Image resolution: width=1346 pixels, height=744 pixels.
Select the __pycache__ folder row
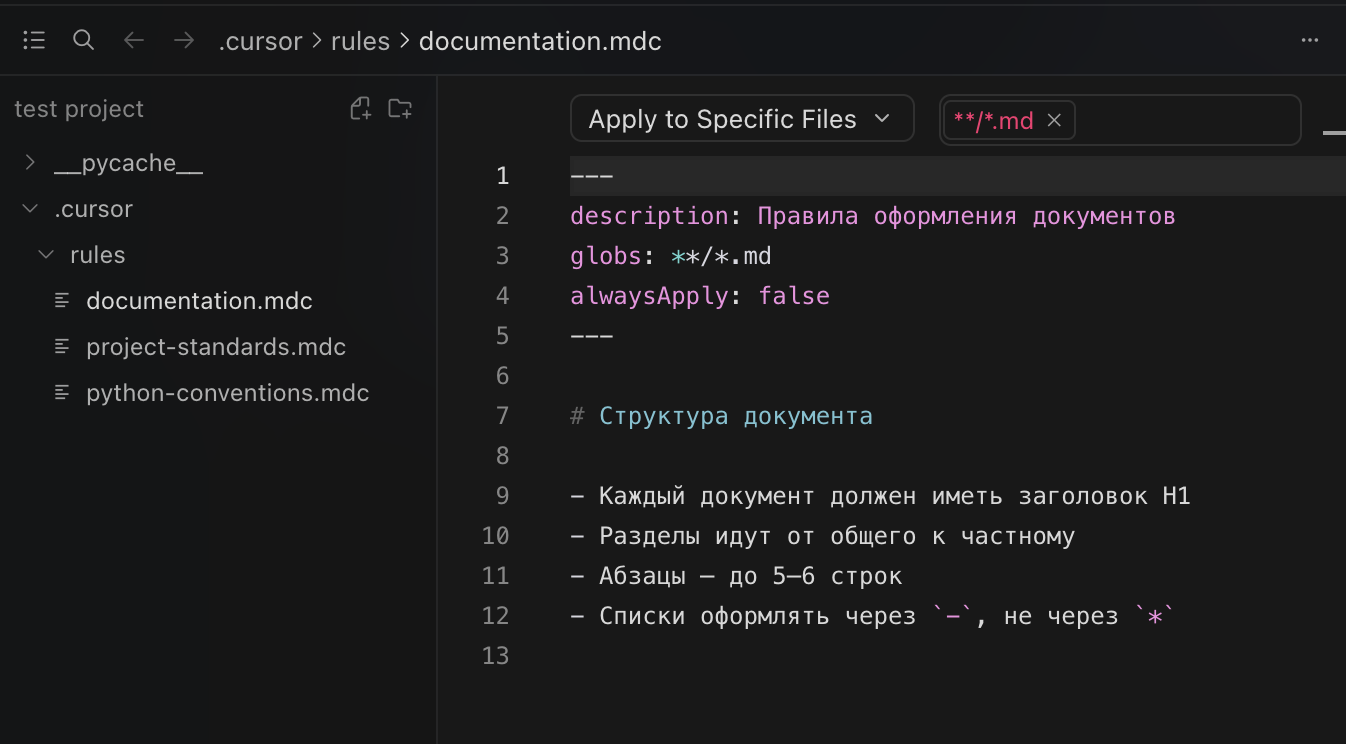tap(218, 163)
